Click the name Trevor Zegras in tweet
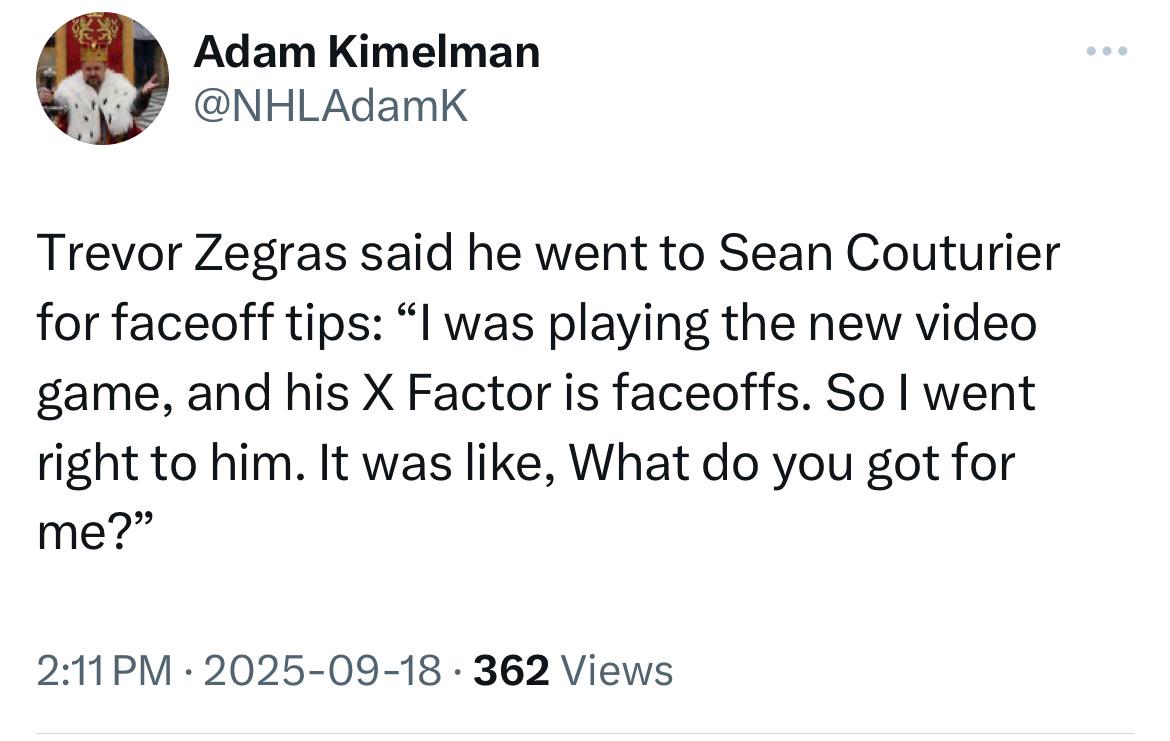Screen dimensions: 1170x741 pos(192,254)
